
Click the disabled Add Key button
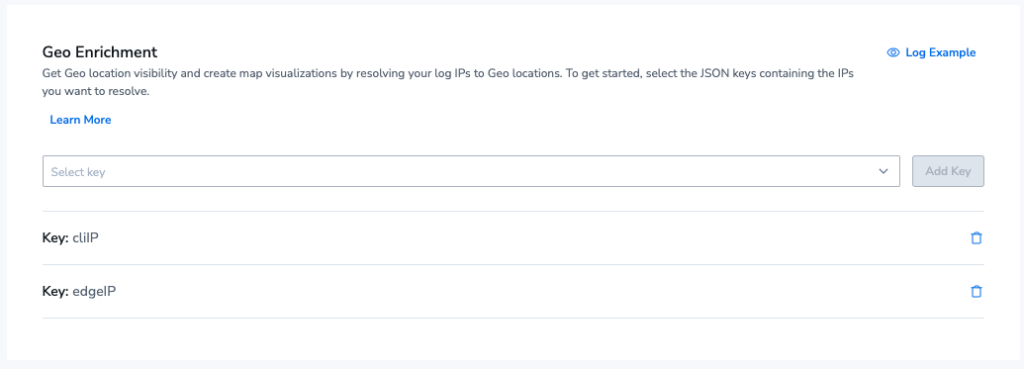tap(948, 171)
